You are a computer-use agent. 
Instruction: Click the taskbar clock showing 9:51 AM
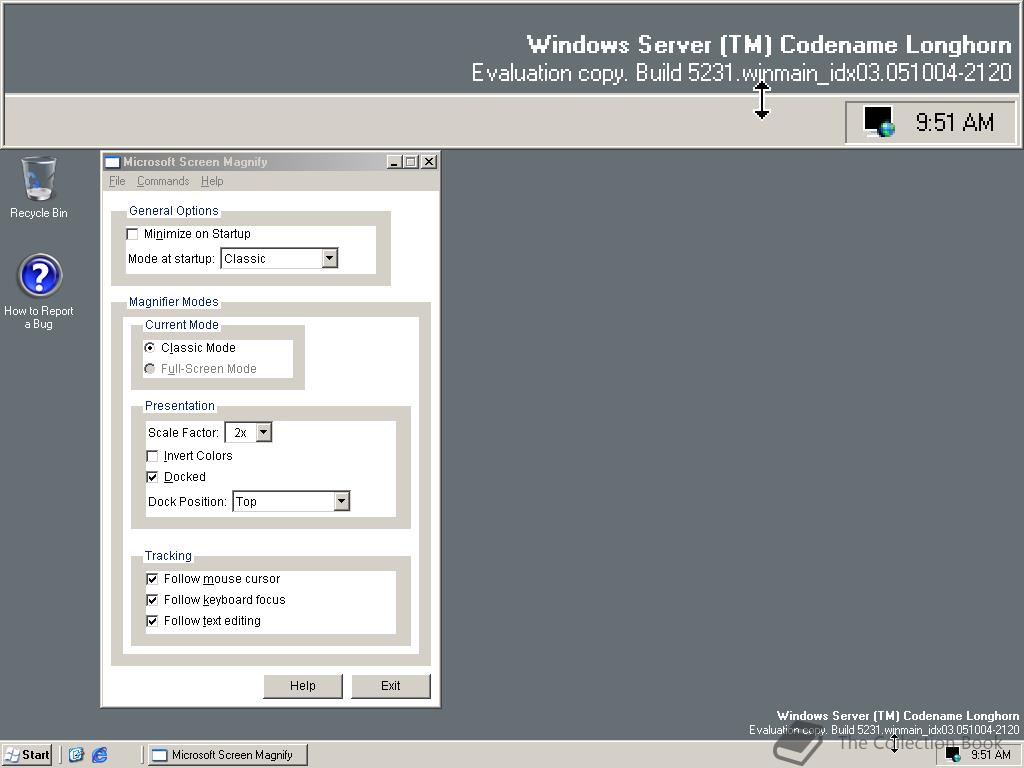[x=991, y=755]
